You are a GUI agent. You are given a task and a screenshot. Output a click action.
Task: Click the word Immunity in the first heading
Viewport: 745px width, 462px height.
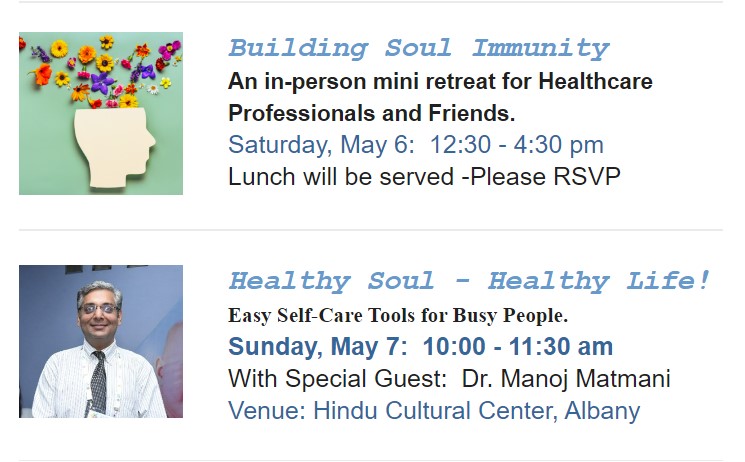(x=540, y=48)
